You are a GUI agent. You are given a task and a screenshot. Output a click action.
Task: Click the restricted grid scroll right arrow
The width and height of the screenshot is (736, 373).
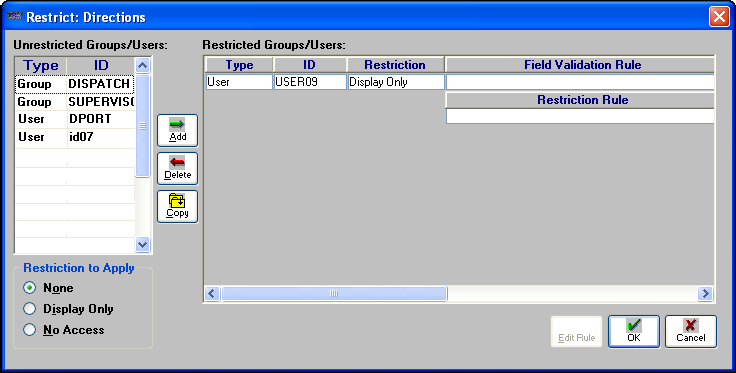tap(705, 294)
